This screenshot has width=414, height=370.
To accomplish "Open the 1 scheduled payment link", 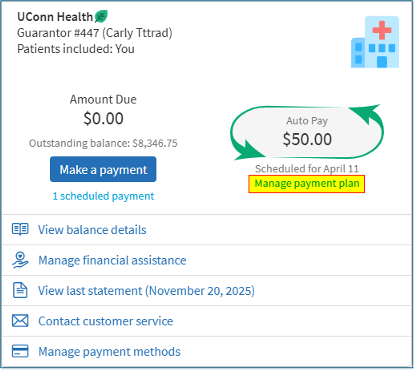I will pyautogui.click(x=103, y=196).
